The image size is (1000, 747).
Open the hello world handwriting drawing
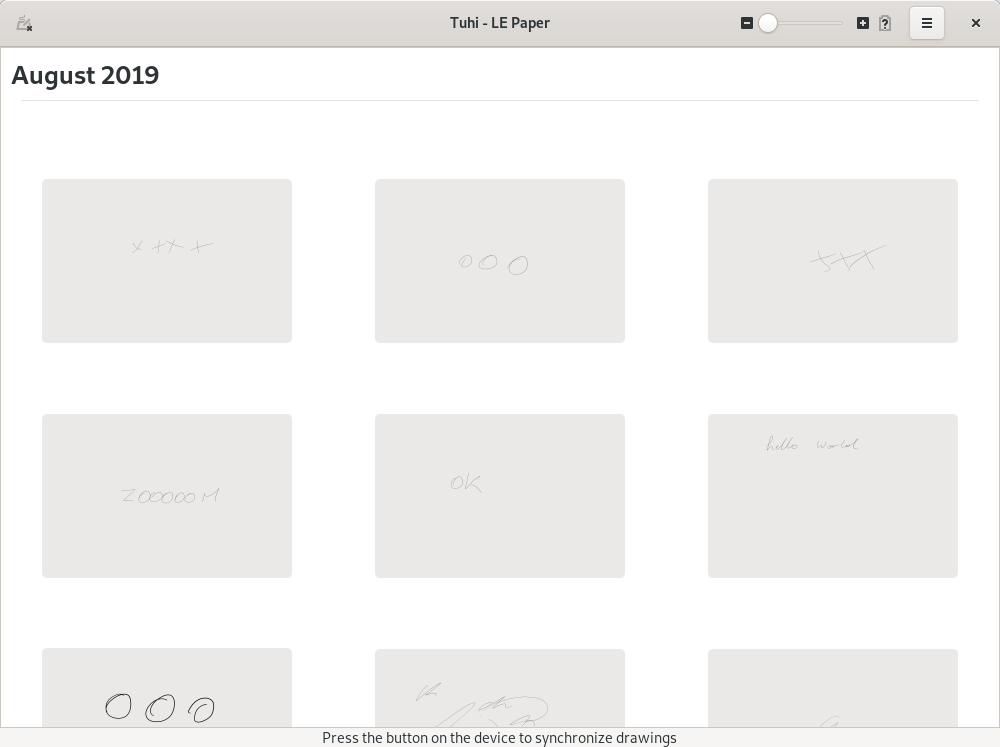click(x=833, y=496)
